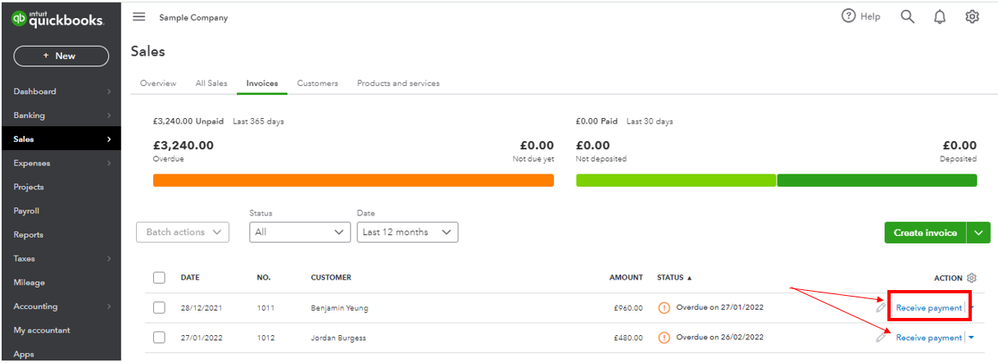The image size is (998, 363).
Task: Click Receive payment for invoice 1011
Action: [929, 308]
